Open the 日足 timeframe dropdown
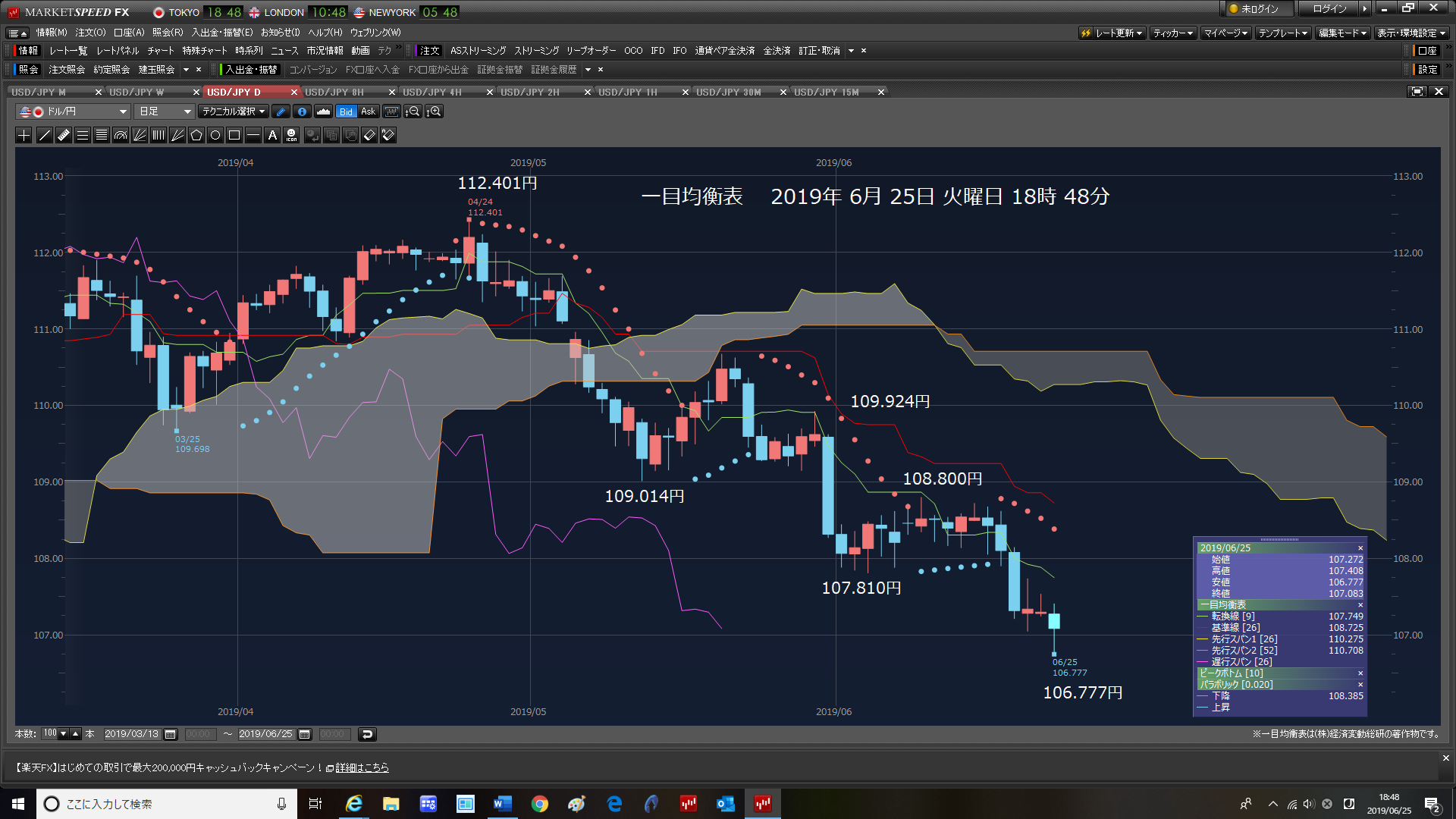Viewport: 1456px width, 819px height. pos(165,111)
